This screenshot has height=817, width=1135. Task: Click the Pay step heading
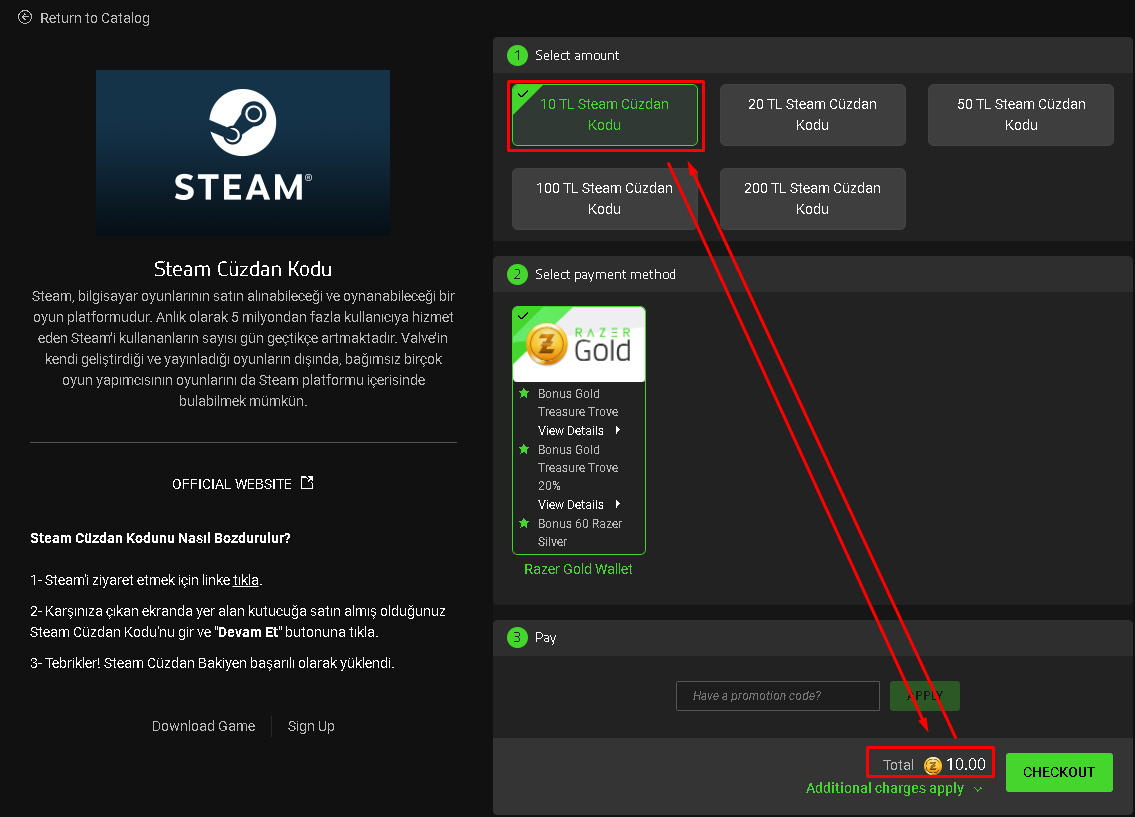546,638
